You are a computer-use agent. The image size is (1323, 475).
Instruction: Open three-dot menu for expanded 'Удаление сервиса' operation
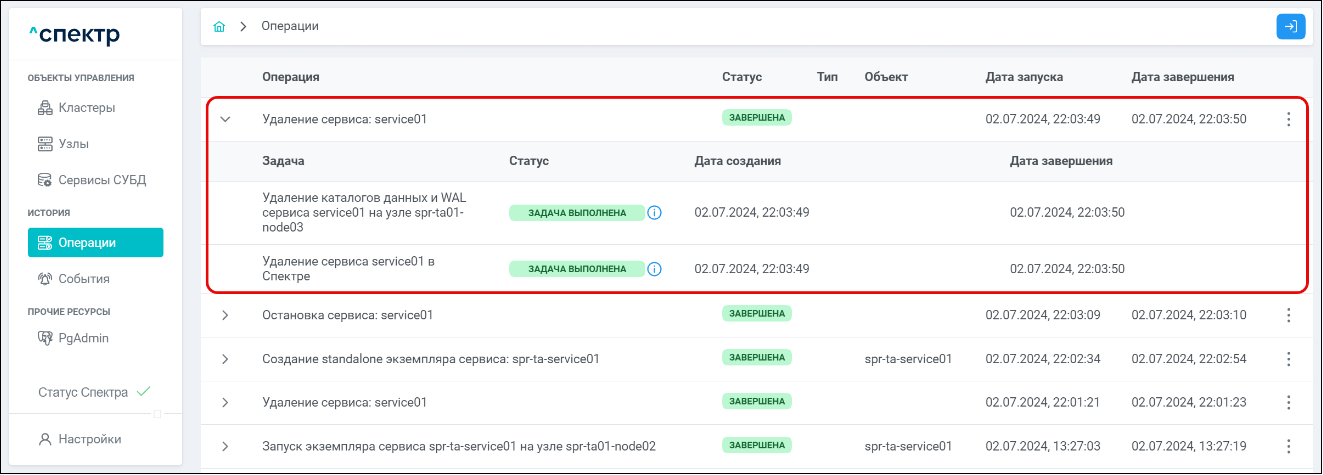point(1288,119)
